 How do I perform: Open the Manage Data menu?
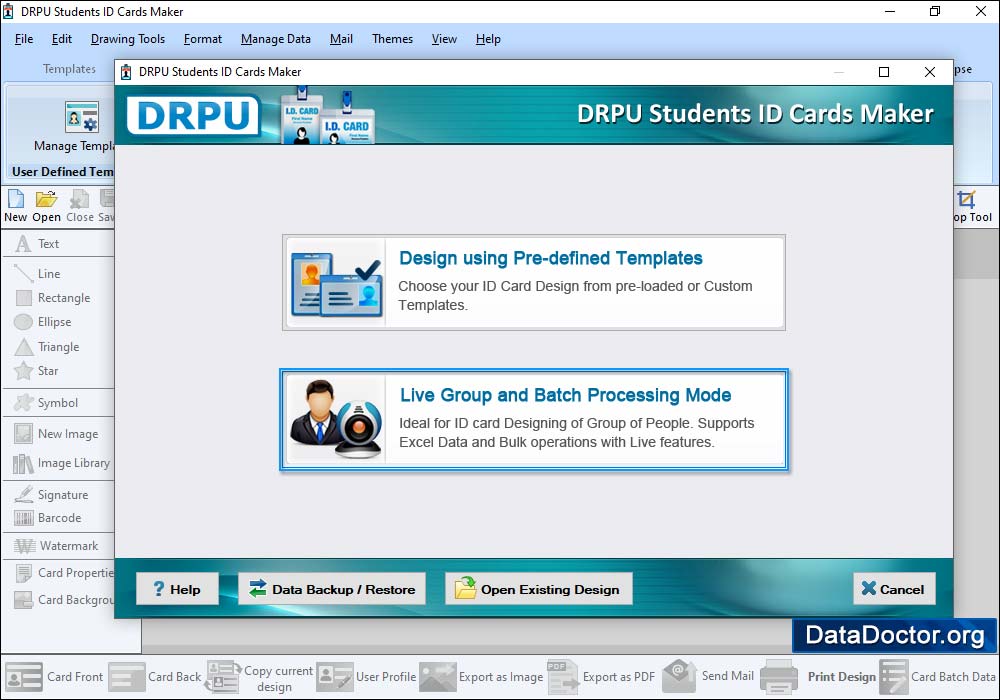pos(276,39)
